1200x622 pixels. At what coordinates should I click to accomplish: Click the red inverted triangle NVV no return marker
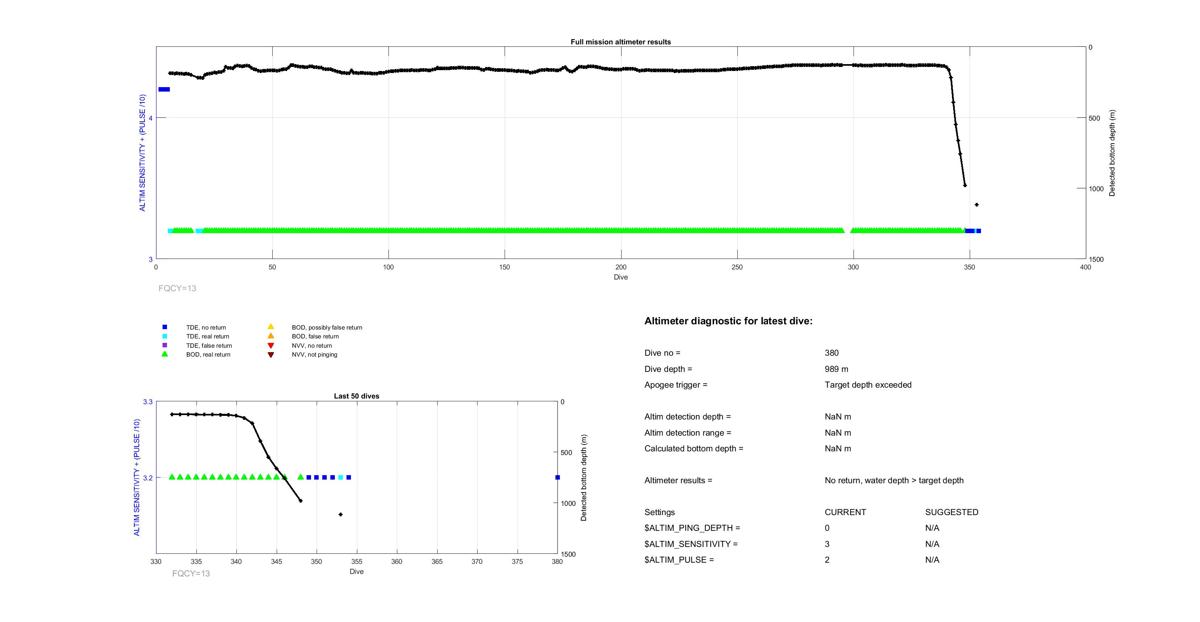271,345
